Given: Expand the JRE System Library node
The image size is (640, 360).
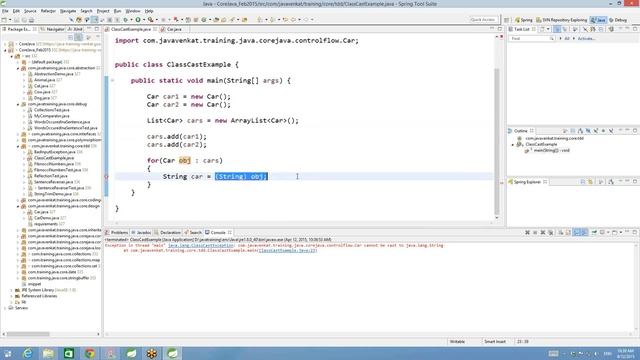Looking at the screenshot, I should (11, 290).
